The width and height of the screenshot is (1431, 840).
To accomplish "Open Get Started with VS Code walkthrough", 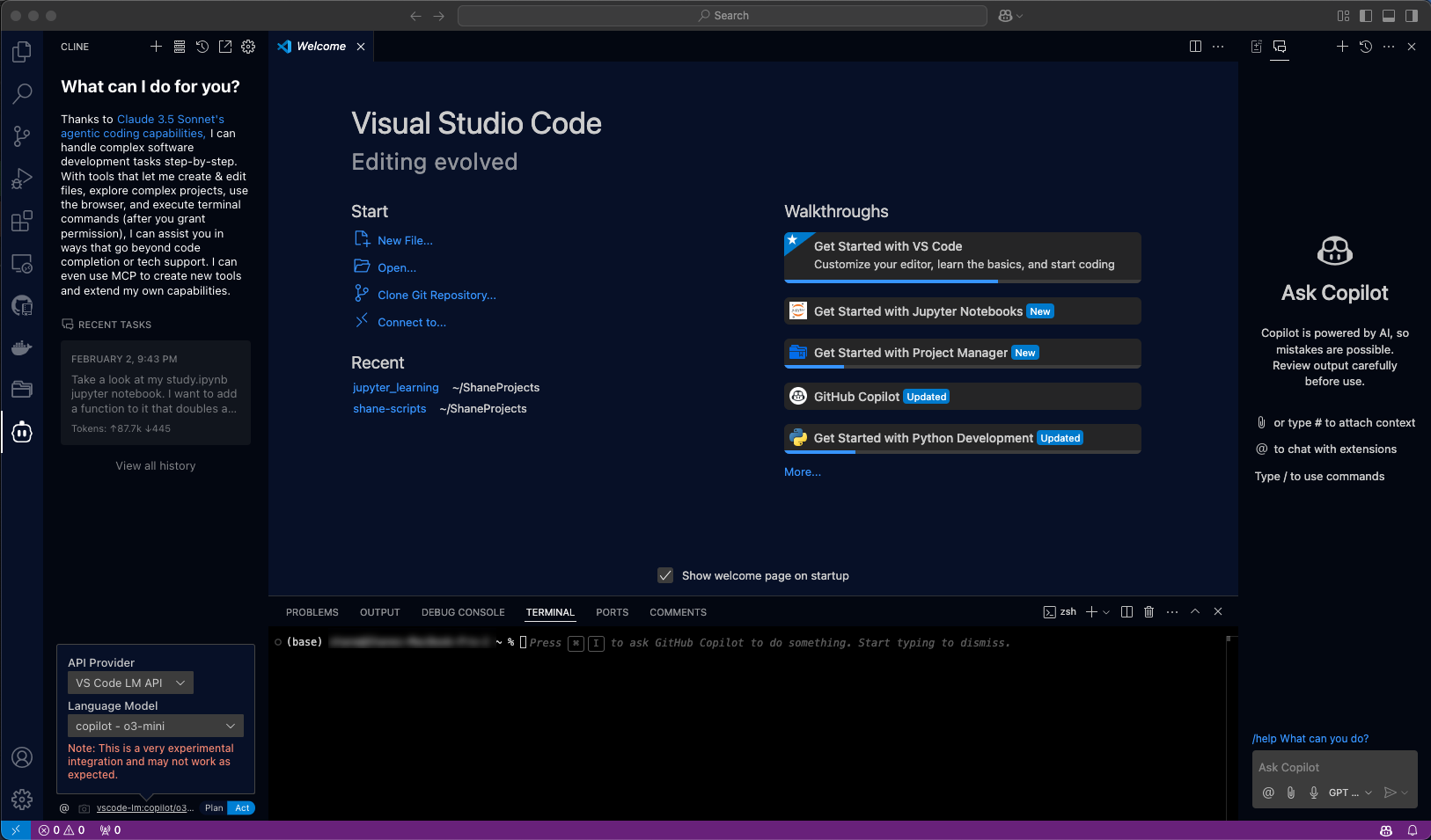I will tap(963, 257).
